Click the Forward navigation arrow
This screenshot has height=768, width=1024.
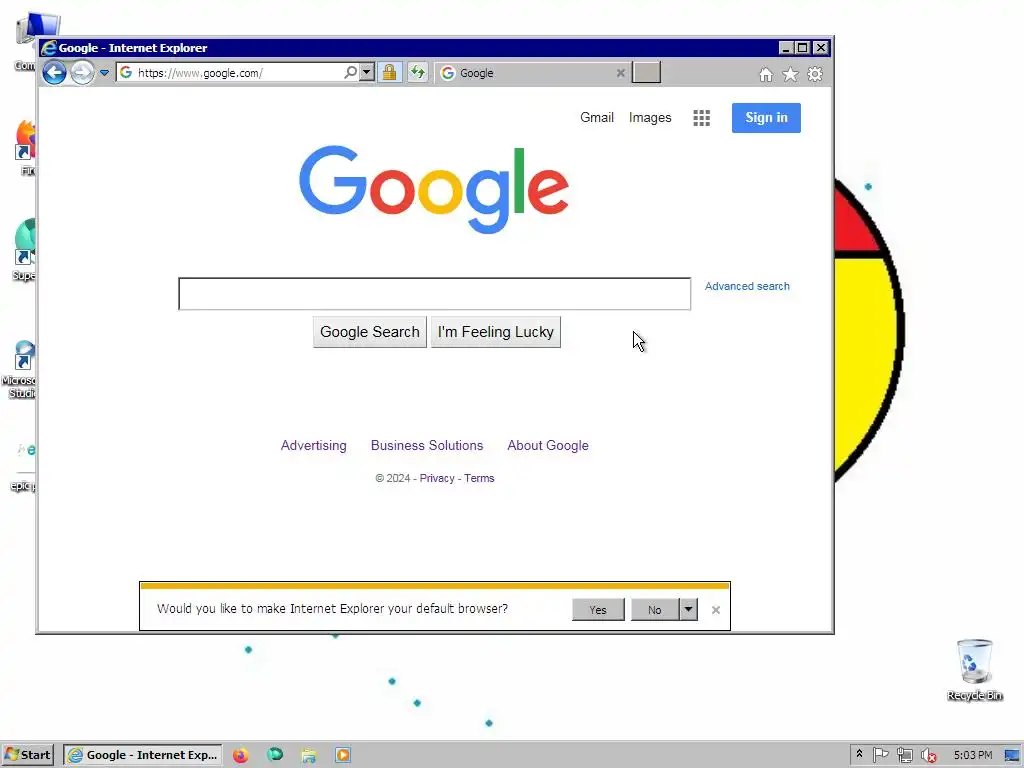click(x=82, y=72)
